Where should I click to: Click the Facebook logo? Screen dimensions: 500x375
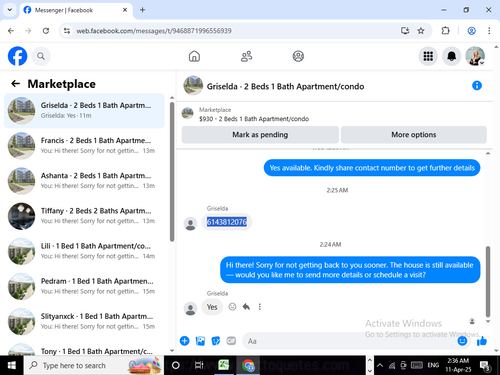[17, 56]
